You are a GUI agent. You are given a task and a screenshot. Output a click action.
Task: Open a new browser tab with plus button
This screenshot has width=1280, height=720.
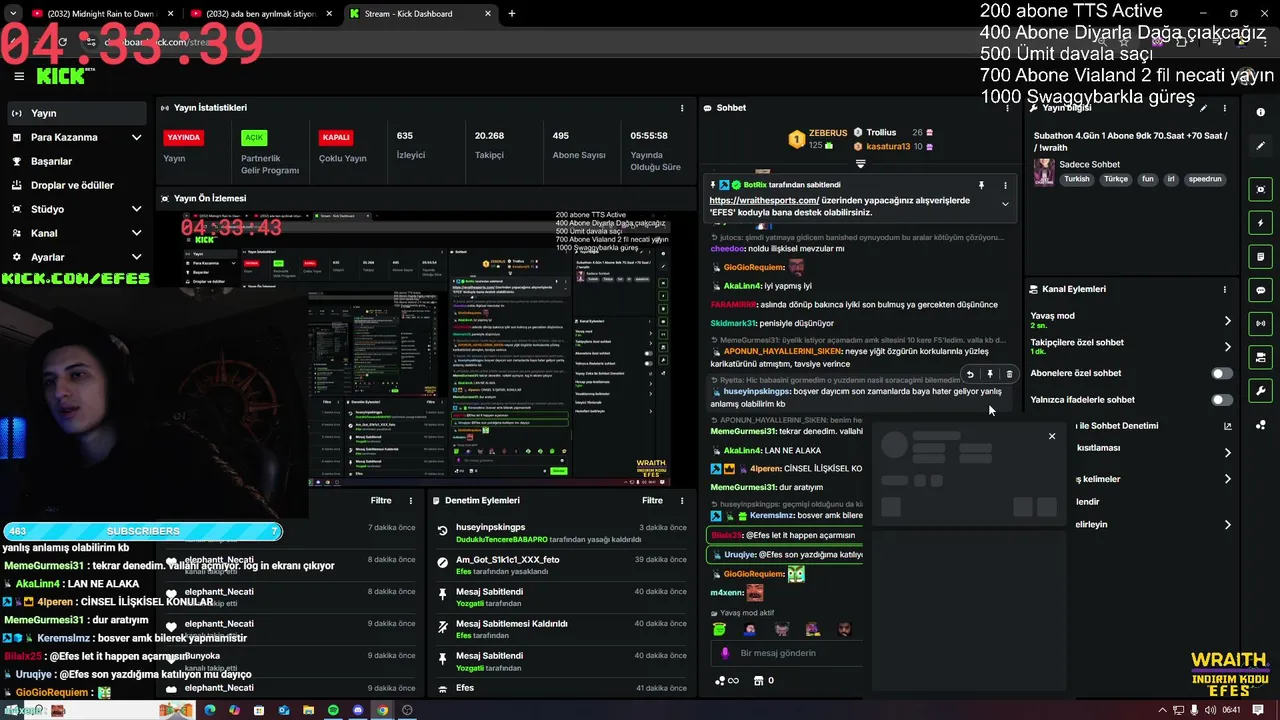click(512, 14)
